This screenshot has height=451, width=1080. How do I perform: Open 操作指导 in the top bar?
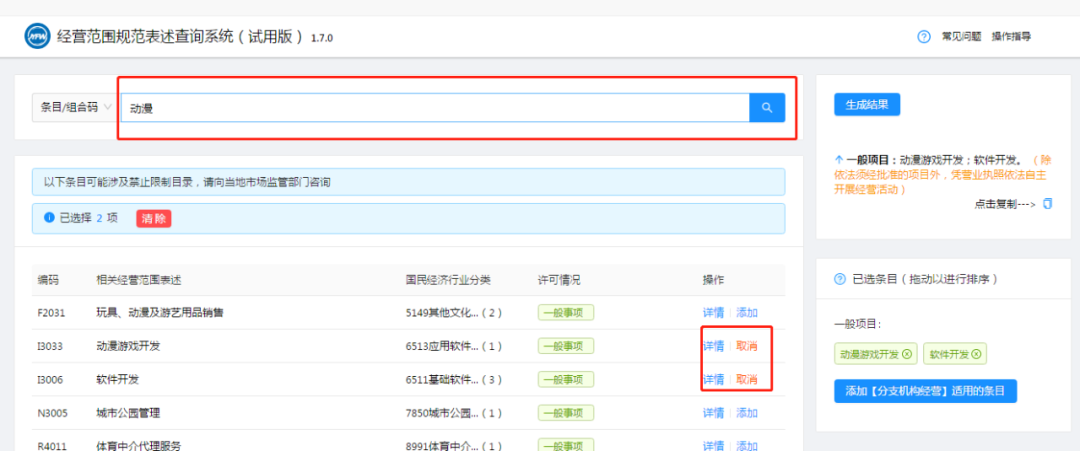tap(1011, 37)
